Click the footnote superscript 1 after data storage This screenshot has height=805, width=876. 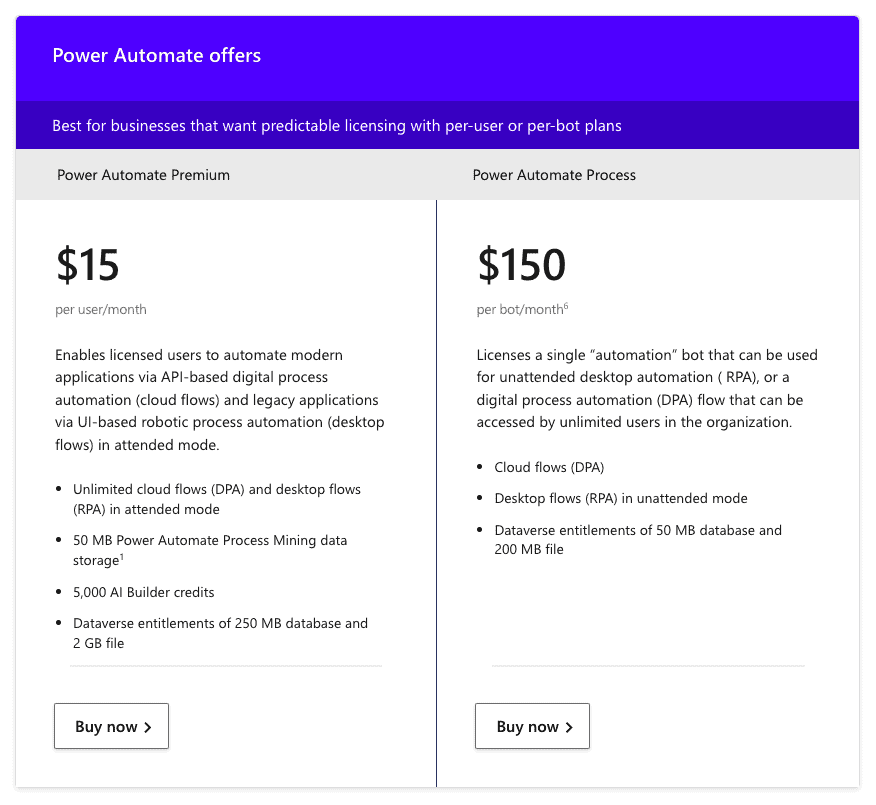[120, 556]
